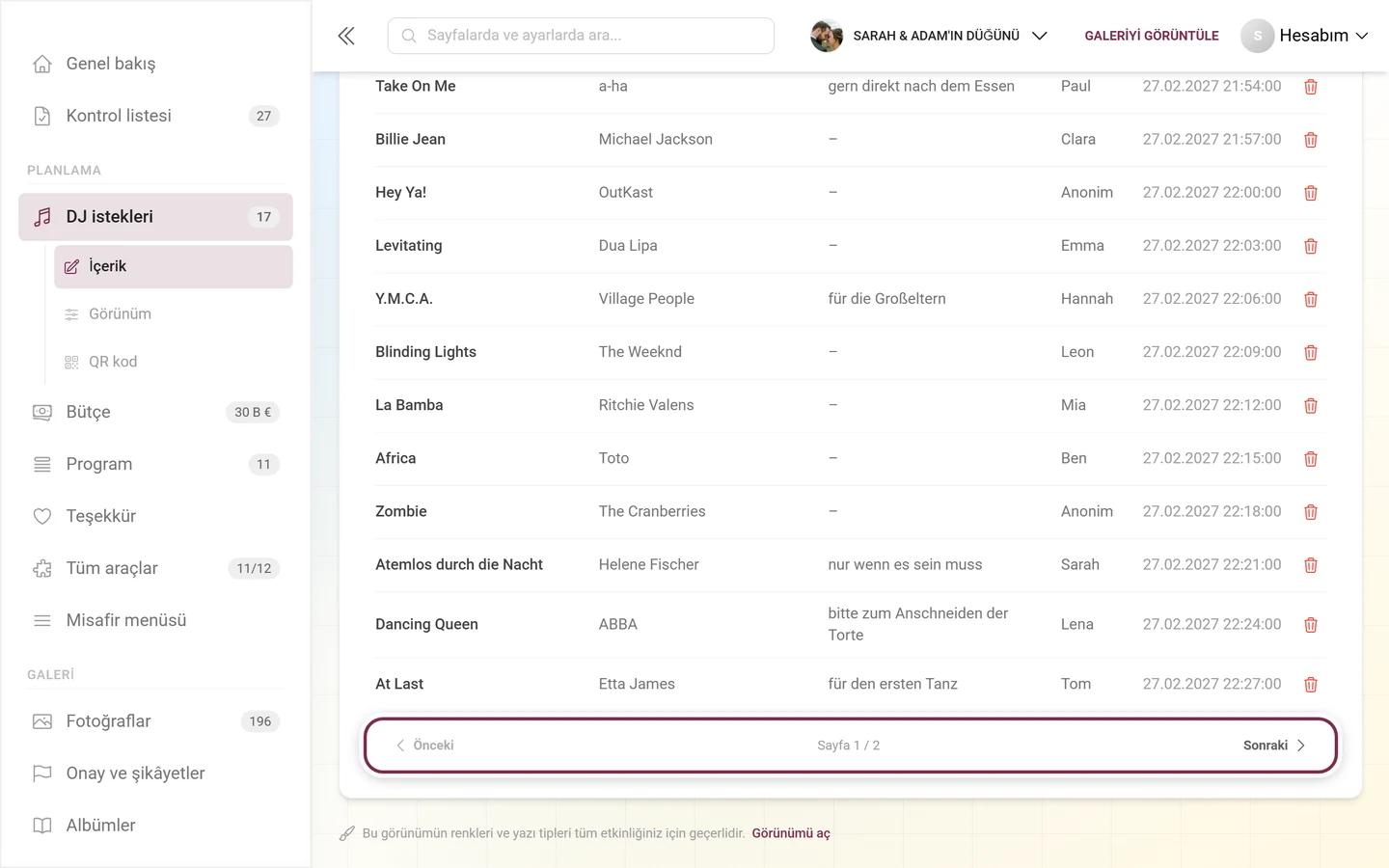
Task: Delete the Take On Me request
Action: point(1310,87)
